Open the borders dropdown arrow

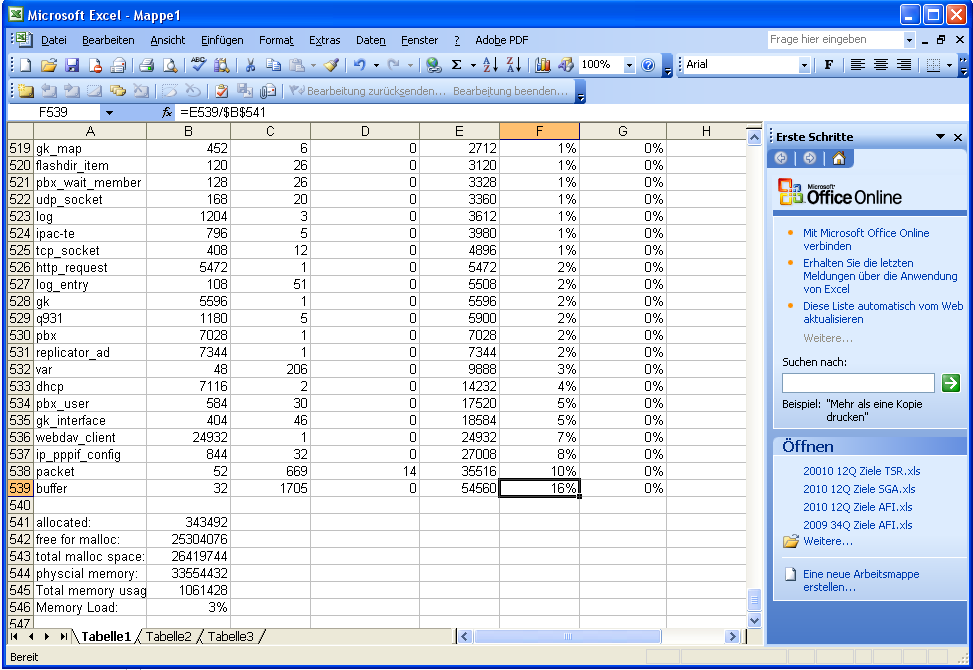click(x=949, y=65)
